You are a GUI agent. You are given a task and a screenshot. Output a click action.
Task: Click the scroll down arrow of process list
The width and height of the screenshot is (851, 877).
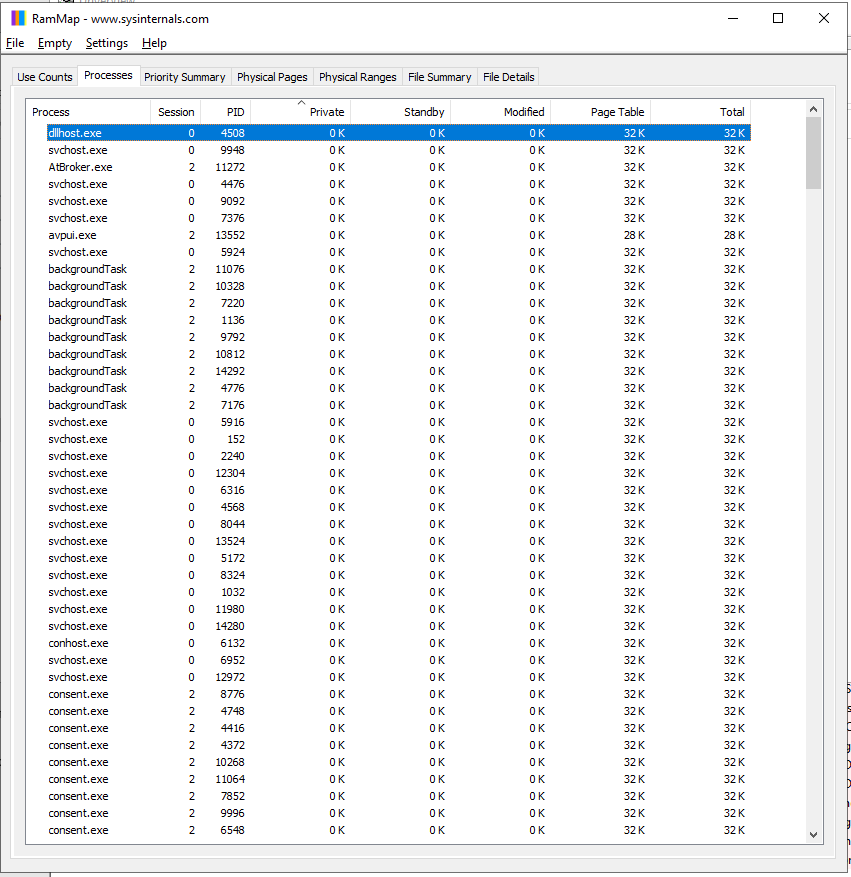pos(813,835)
